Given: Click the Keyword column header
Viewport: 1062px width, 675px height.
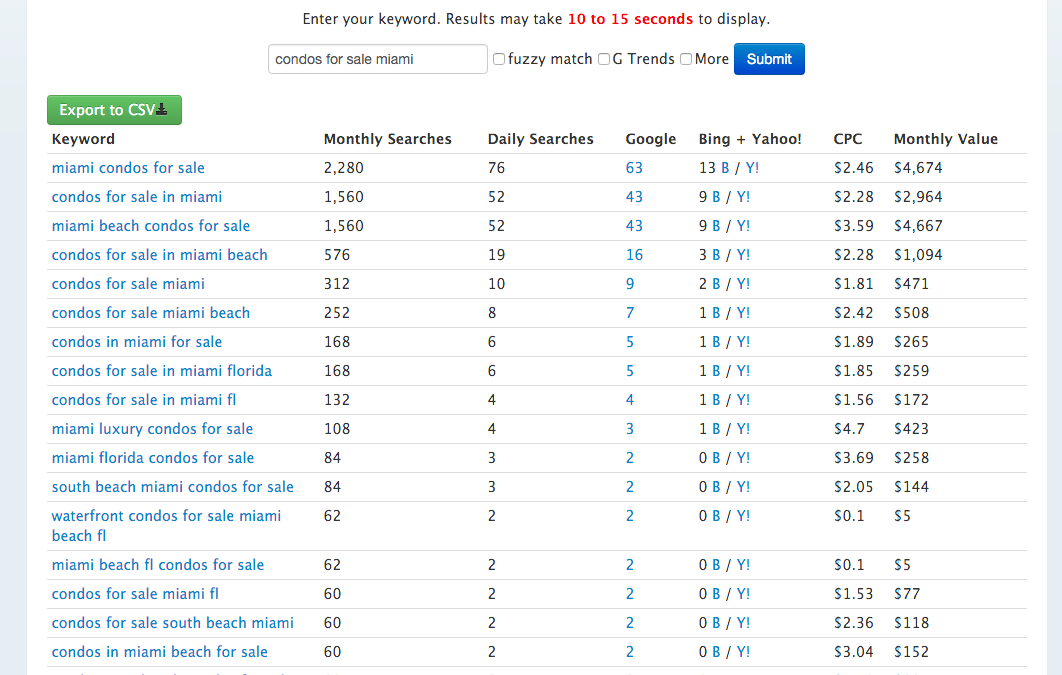Looking at the screenshot, I should tap(83, 139).
